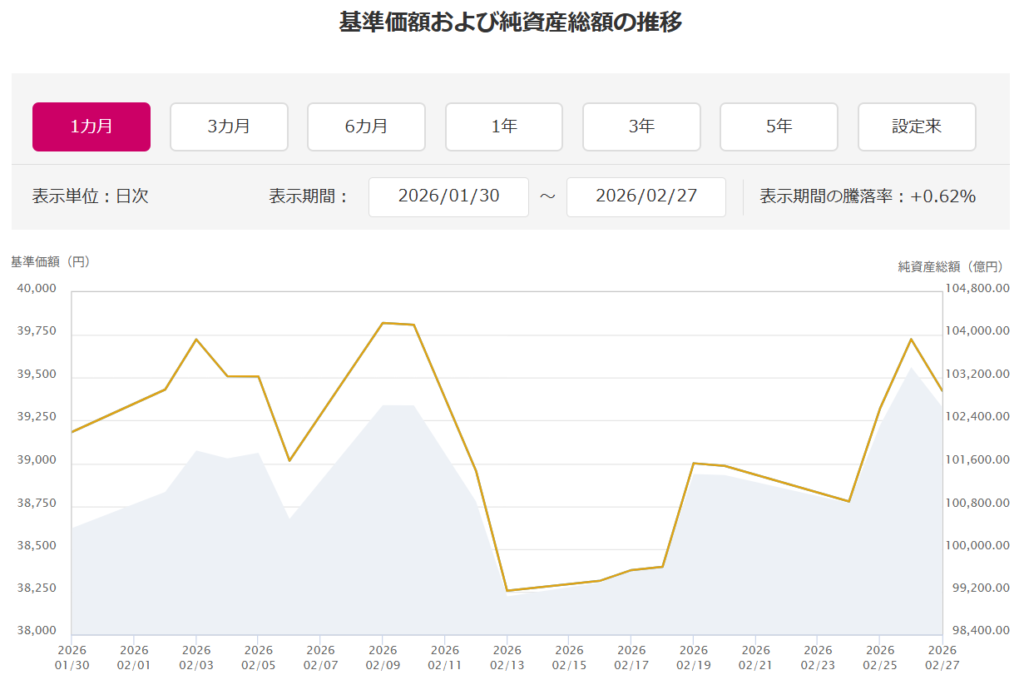The height and width of the screenshot is (675, 1024).
Task: Click the line low point at 02/13
Action: (507, 591)
